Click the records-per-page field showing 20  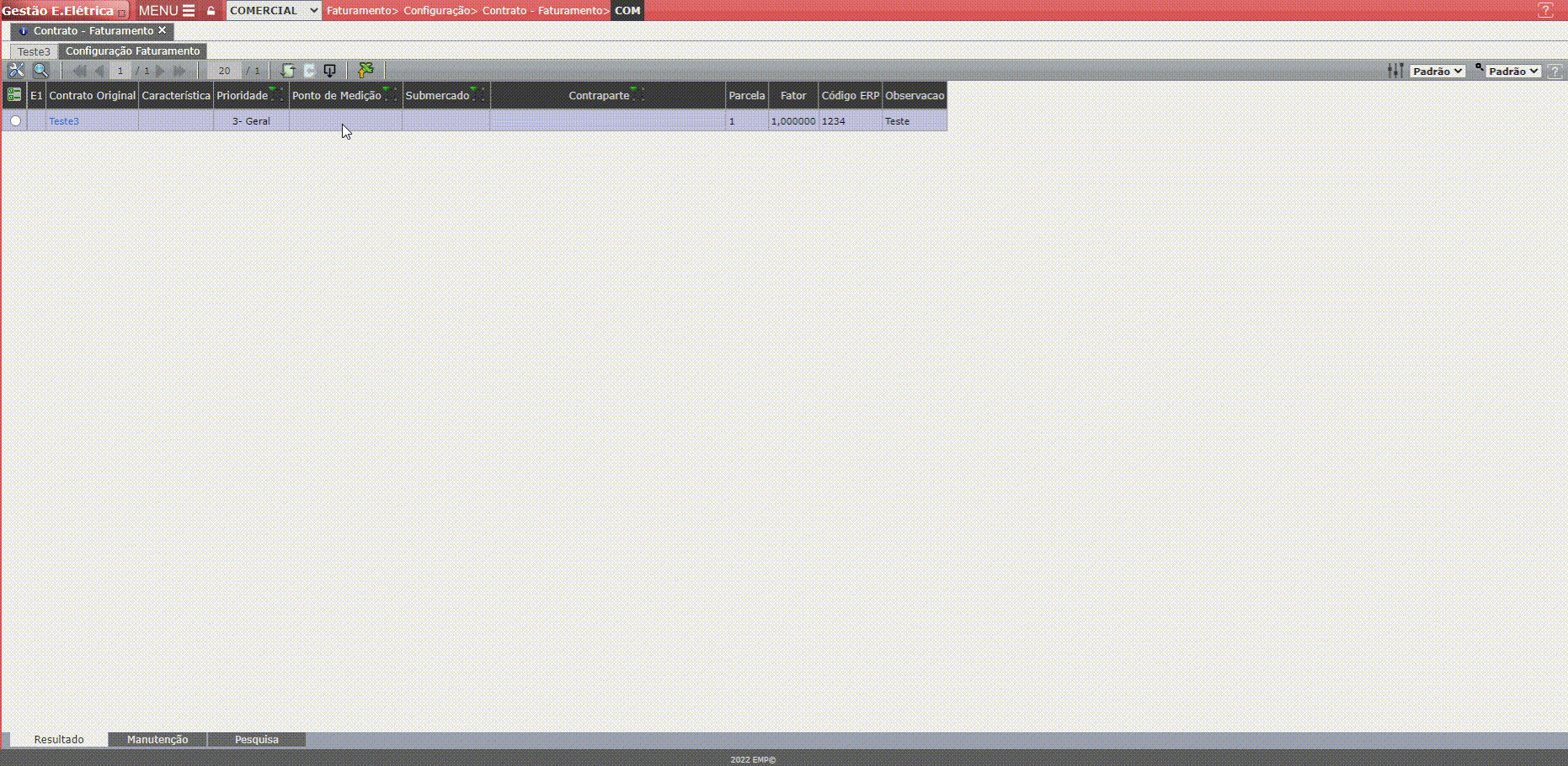pyautogui.click(x=224, y=71)
